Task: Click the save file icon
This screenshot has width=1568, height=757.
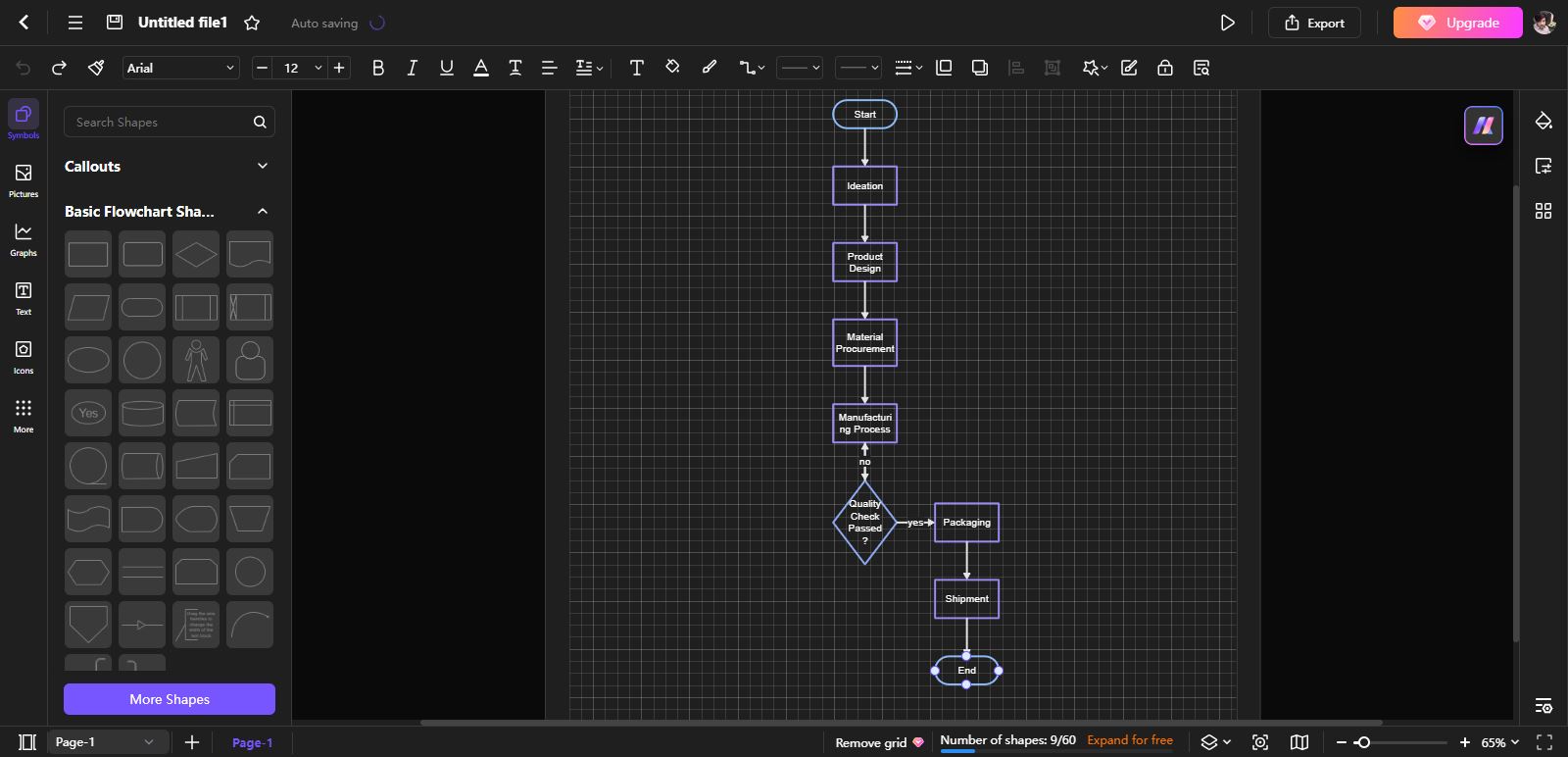Action: click(115, 22)
